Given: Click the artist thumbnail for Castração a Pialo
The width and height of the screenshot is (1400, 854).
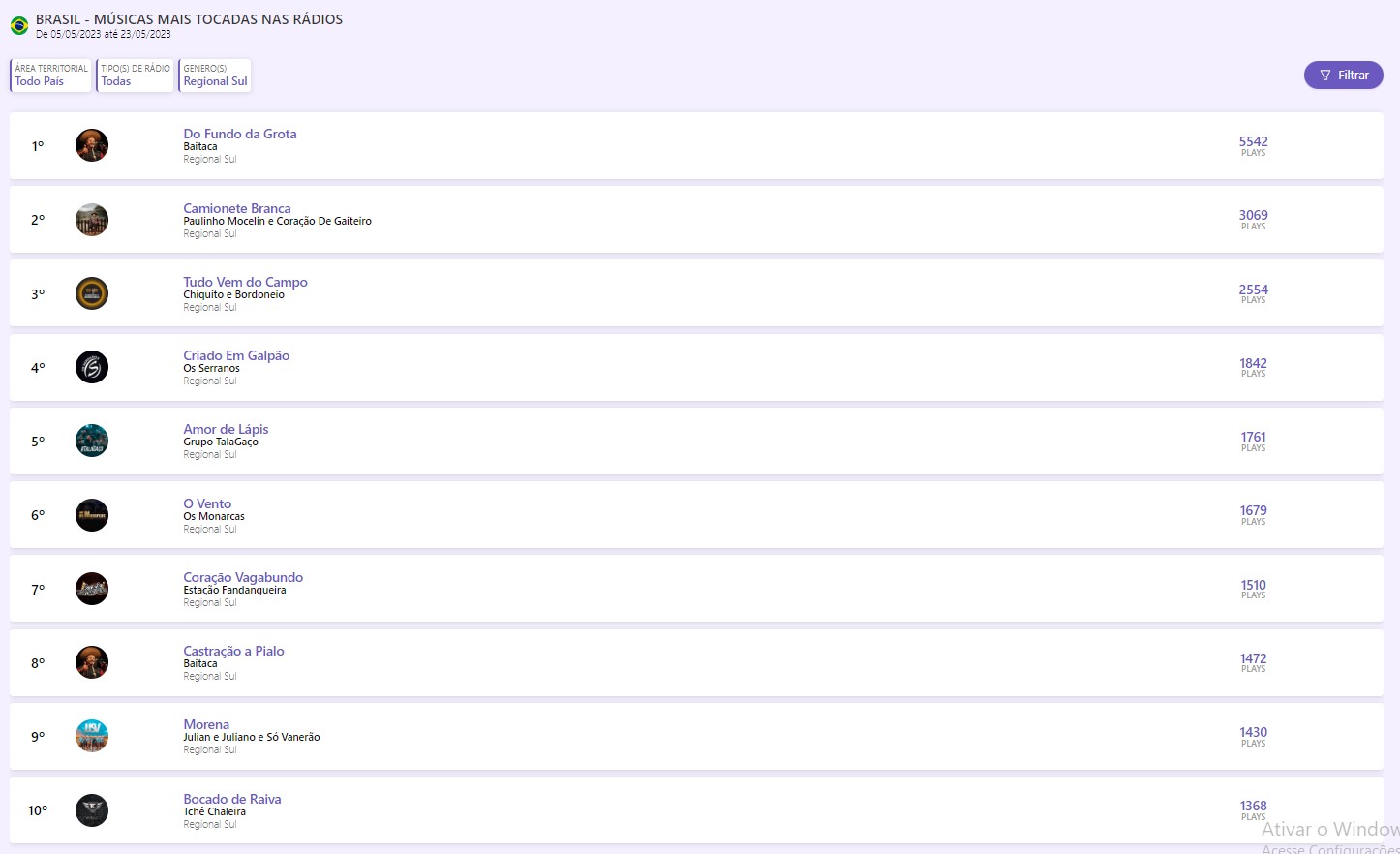Looking at the screenshot, I should pyautogui.click(x=92, y=662).
